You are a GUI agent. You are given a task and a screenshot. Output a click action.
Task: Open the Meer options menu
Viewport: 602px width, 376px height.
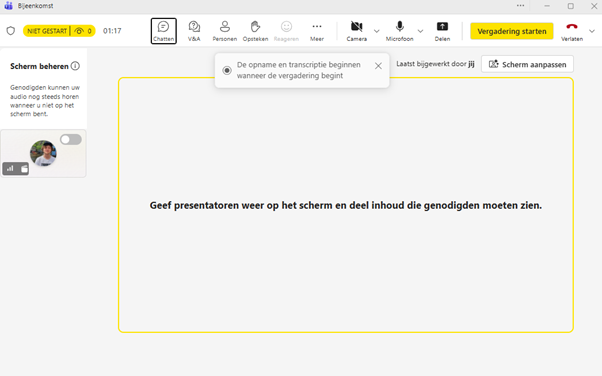(x=317, y=31)
